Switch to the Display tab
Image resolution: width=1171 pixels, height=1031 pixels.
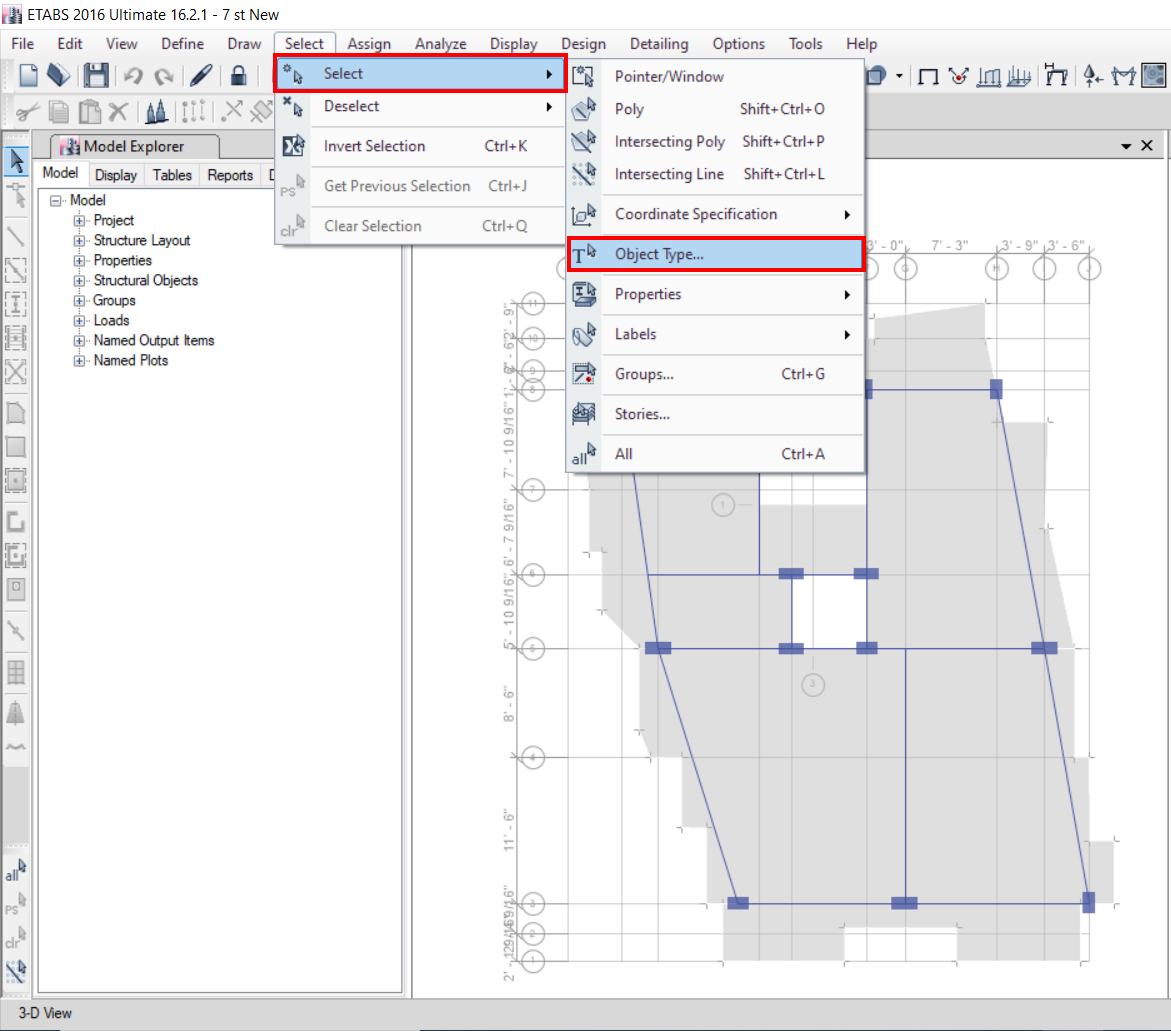click(x=116, y=175)
